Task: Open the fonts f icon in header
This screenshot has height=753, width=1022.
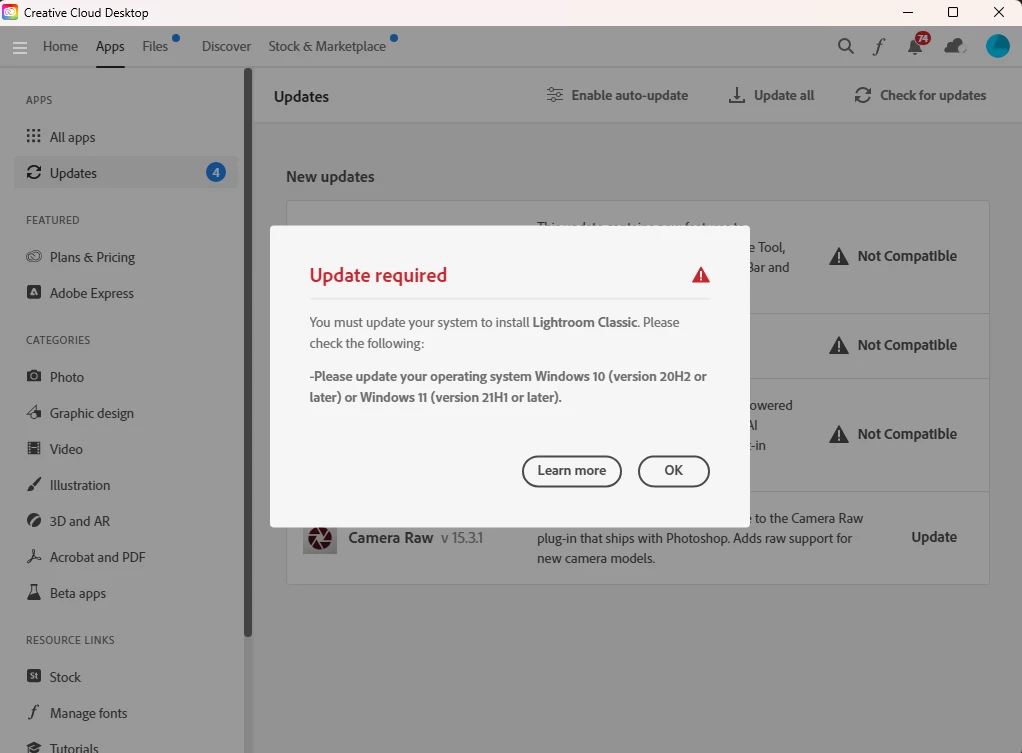Action: point(879,46)
